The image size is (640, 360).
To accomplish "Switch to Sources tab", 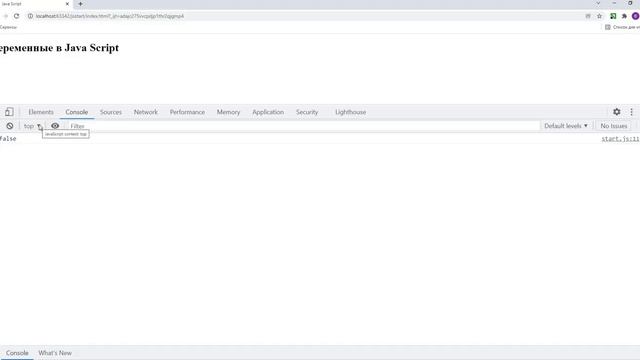I will 111,112.
